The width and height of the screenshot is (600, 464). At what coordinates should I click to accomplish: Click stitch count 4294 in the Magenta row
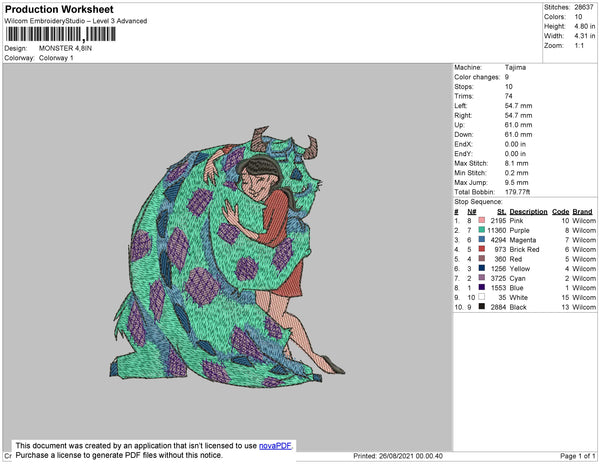point(498,240)
